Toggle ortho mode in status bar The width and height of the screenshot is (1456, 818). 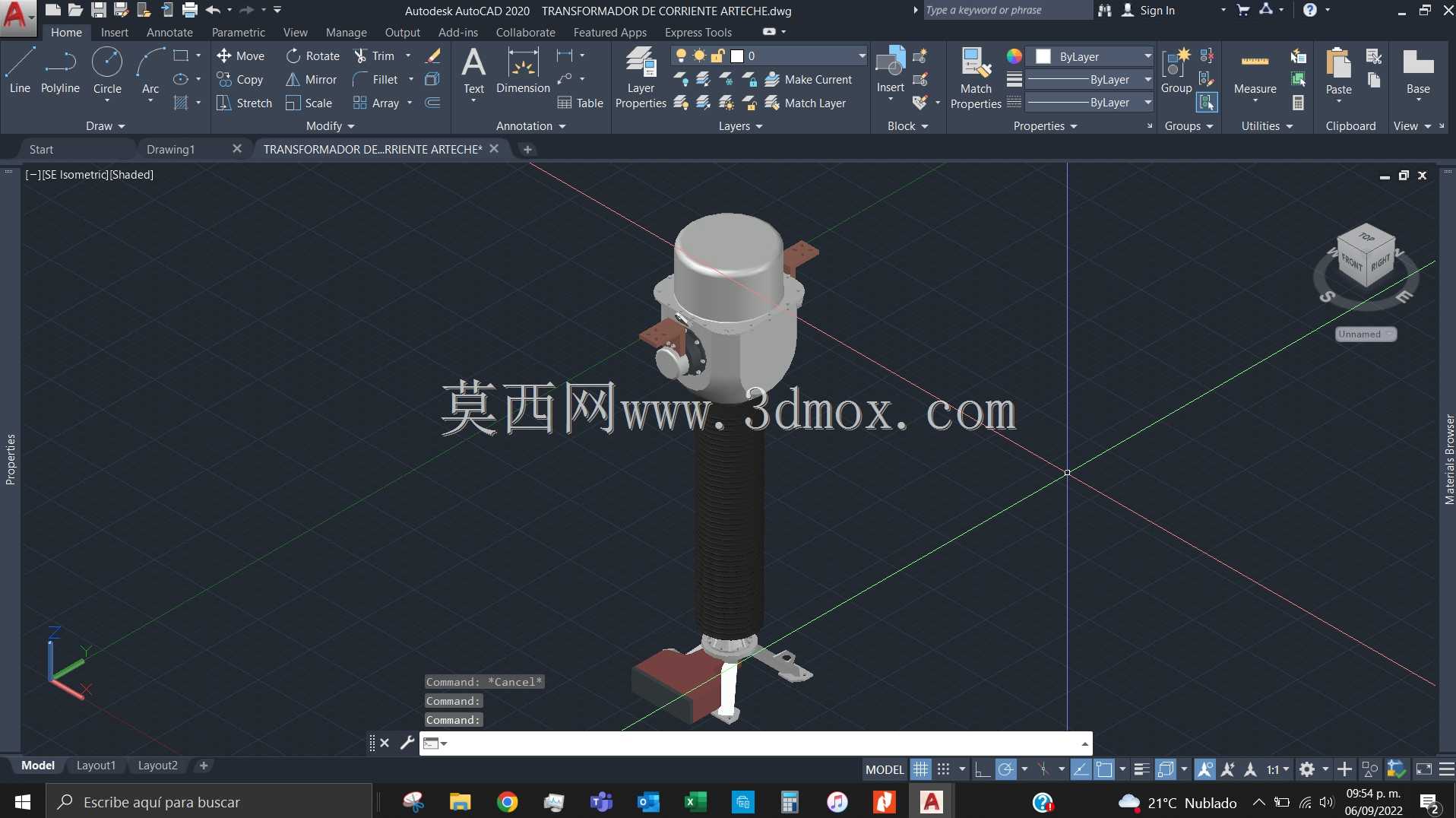point(982,769)
